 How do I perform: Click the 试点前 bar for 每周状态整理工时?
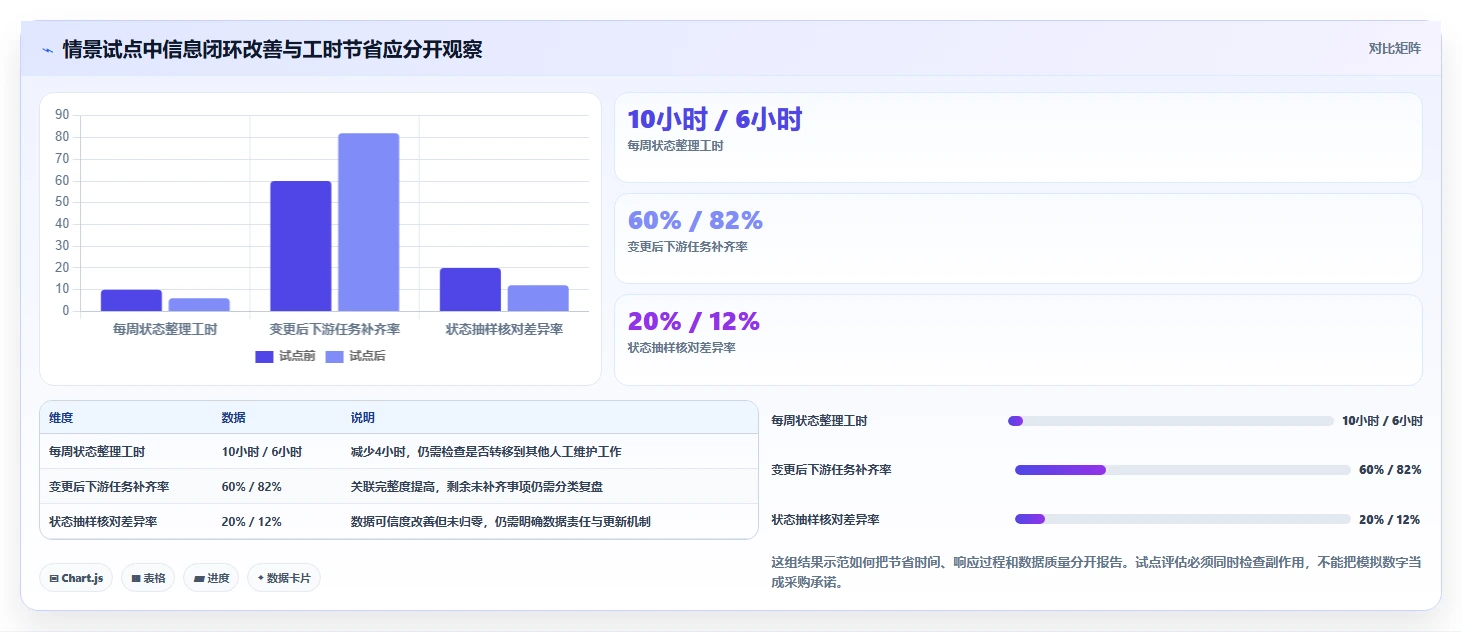click(x=131, y=300)
